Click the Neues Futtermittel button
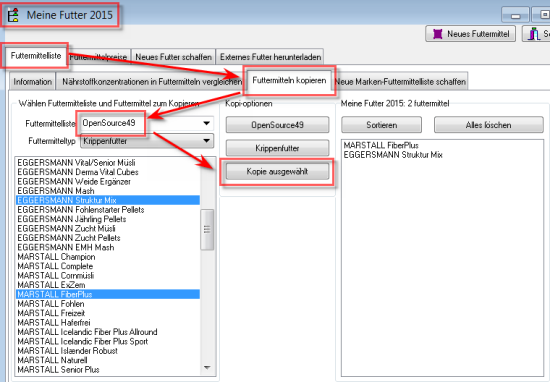The width and height of the screenshot is (550, 382). (x=470, y=34)
